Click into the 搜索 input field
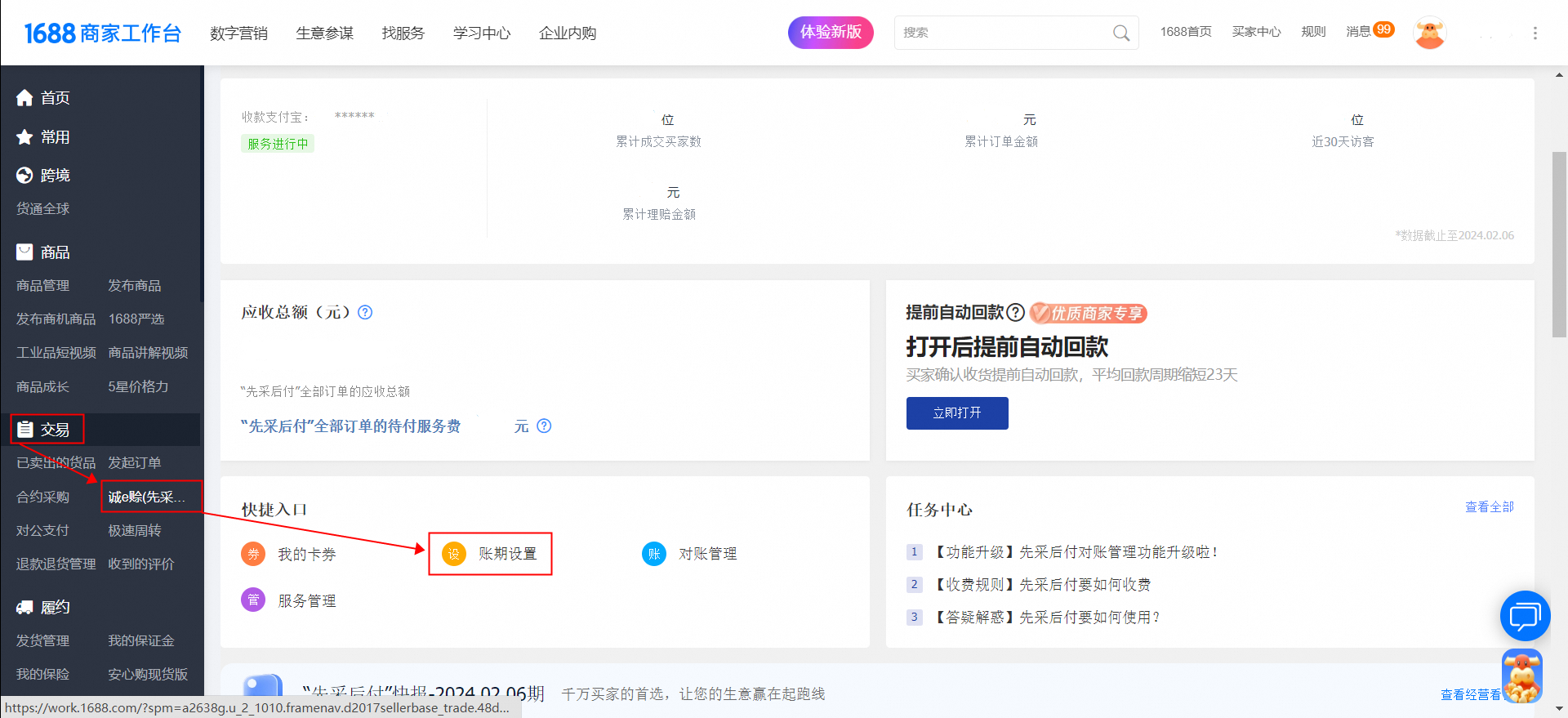This screenshot has height=718, width=1568. (x=1003, y=33)
